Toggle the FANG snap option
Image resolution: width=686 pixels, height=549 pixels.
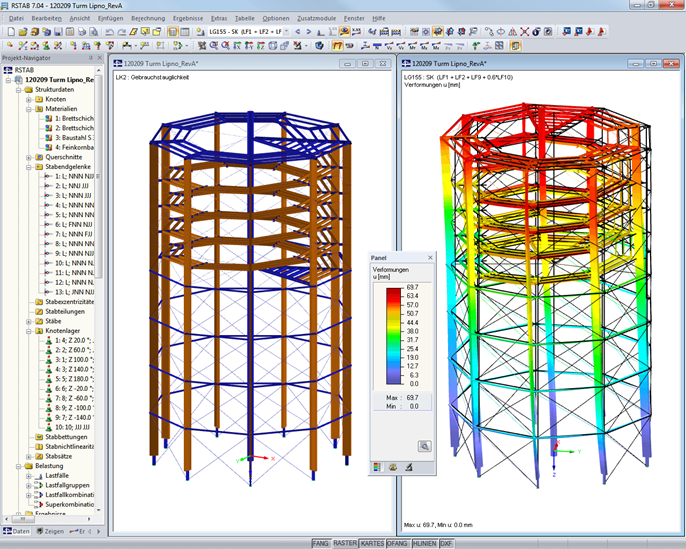click(x=320, y=543)
